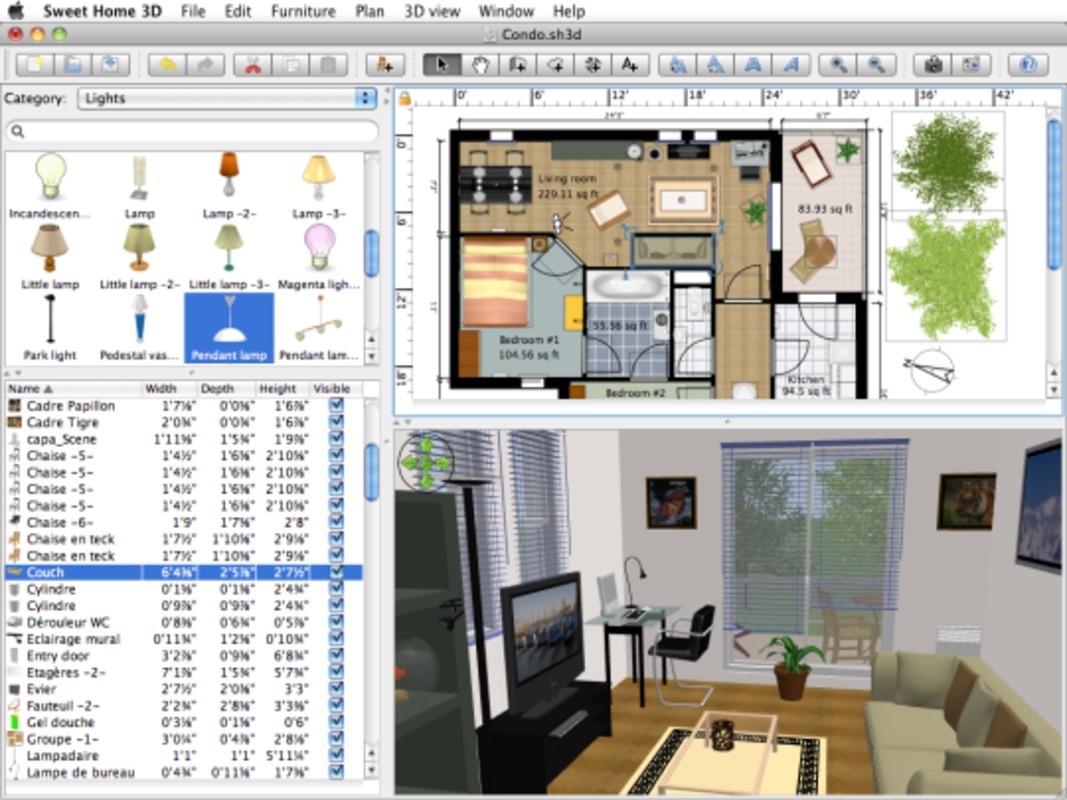1067x800 pixels.
Task: Click the Name column header sort arrow
Action: pyautogui.click(x=46, y=389)
